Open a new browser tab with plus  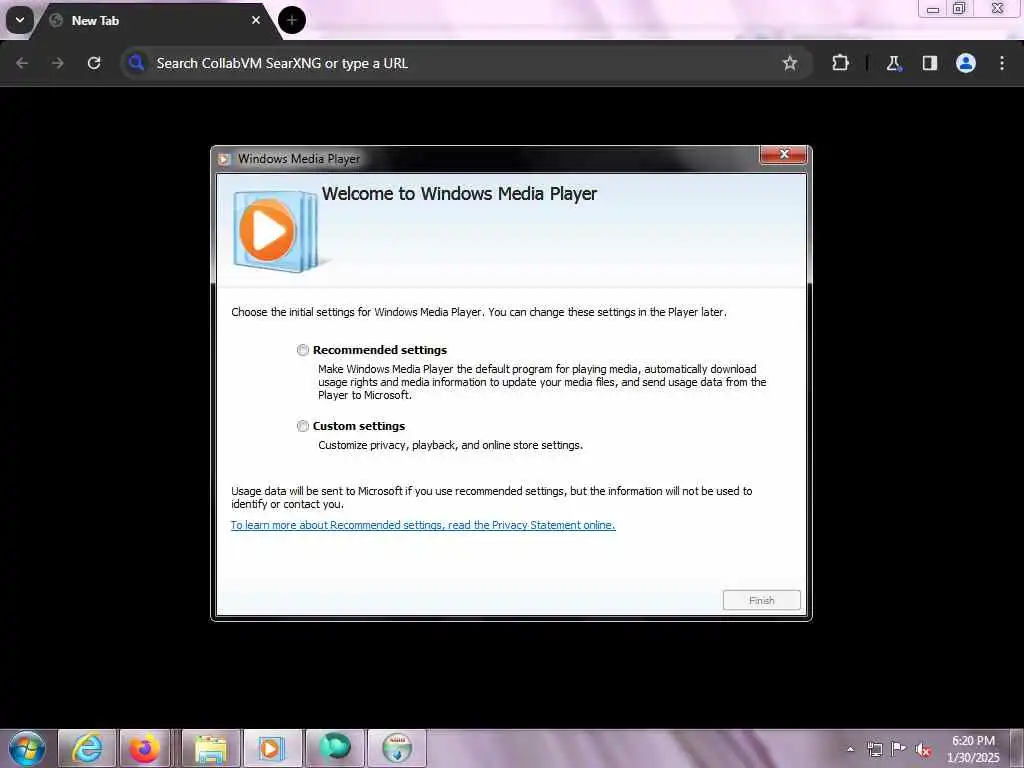tap(291, 20)
